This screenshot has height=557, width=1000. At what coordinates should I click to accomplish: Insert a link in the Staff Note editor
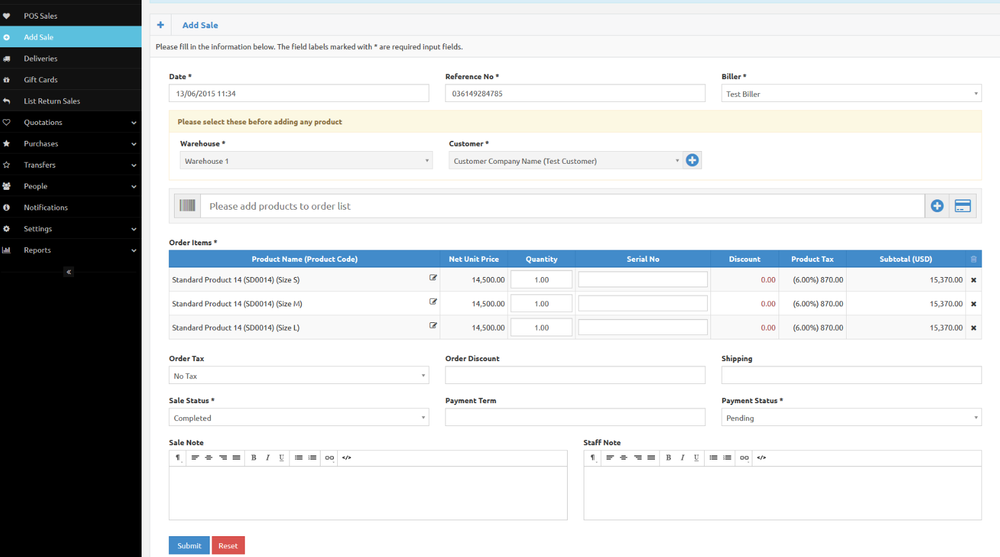[x=744, y=457]
